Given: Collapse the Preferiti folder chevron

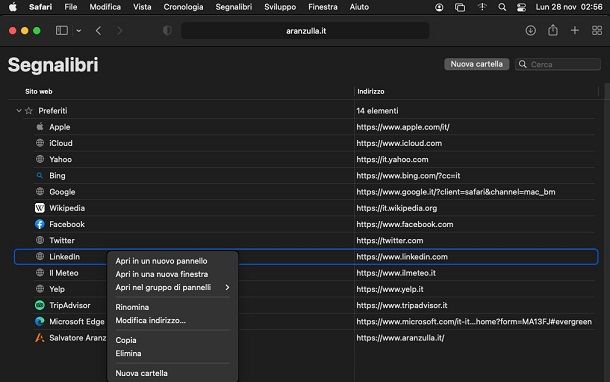Looking at the screenshot, I should (19, 110).
